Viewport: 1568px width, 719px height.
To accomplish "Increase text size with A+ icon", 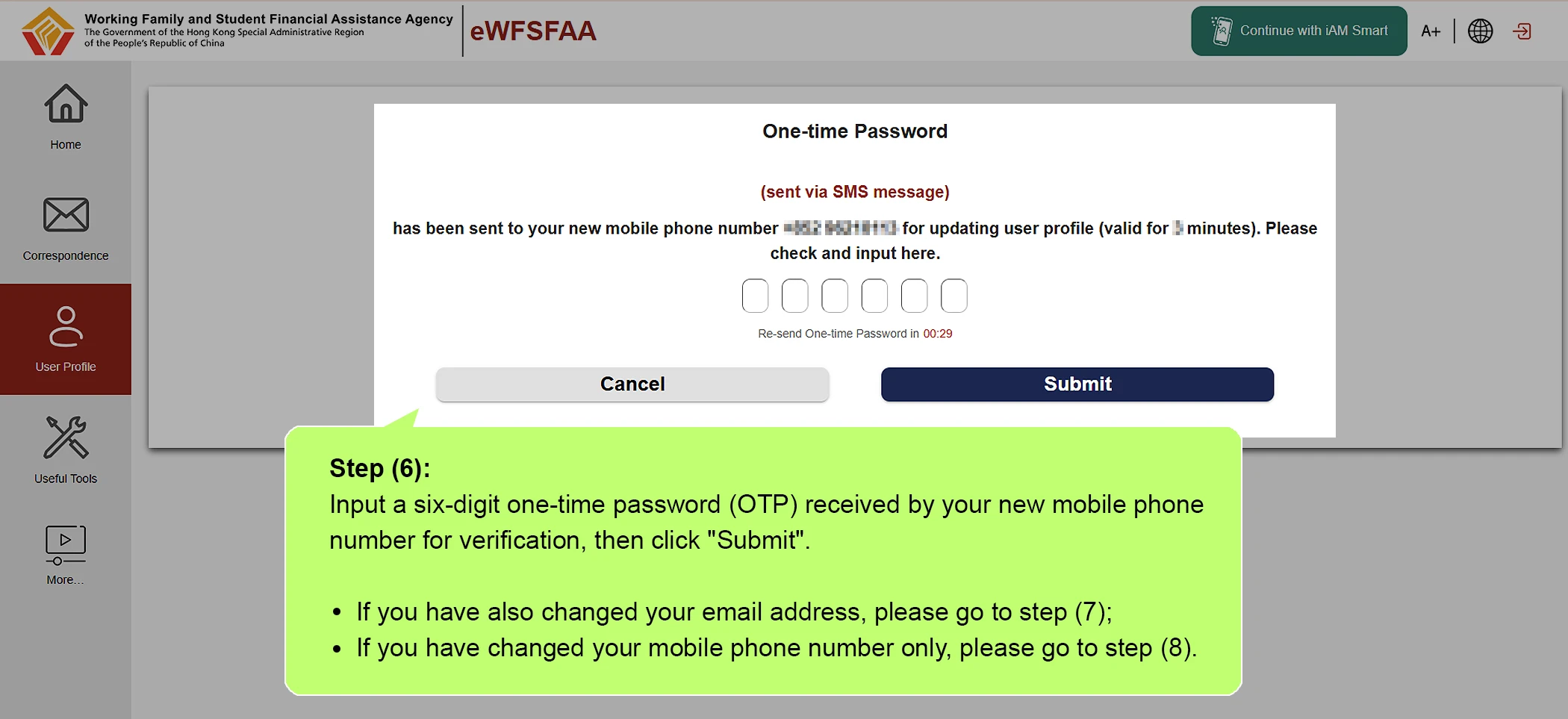I will click(1431, 31).
